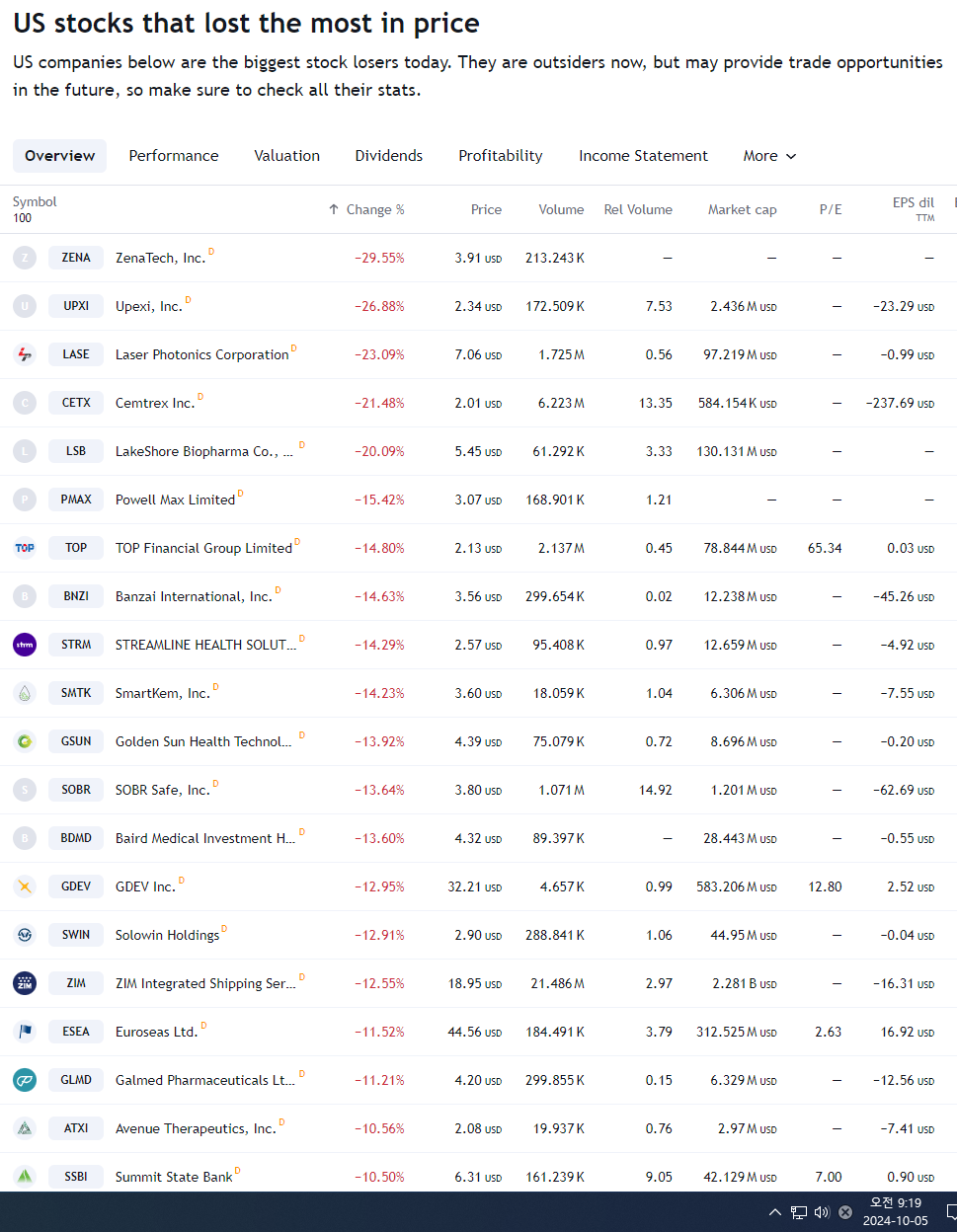Sort by the Price column header

pyautogui.click(x=486, y=209)
